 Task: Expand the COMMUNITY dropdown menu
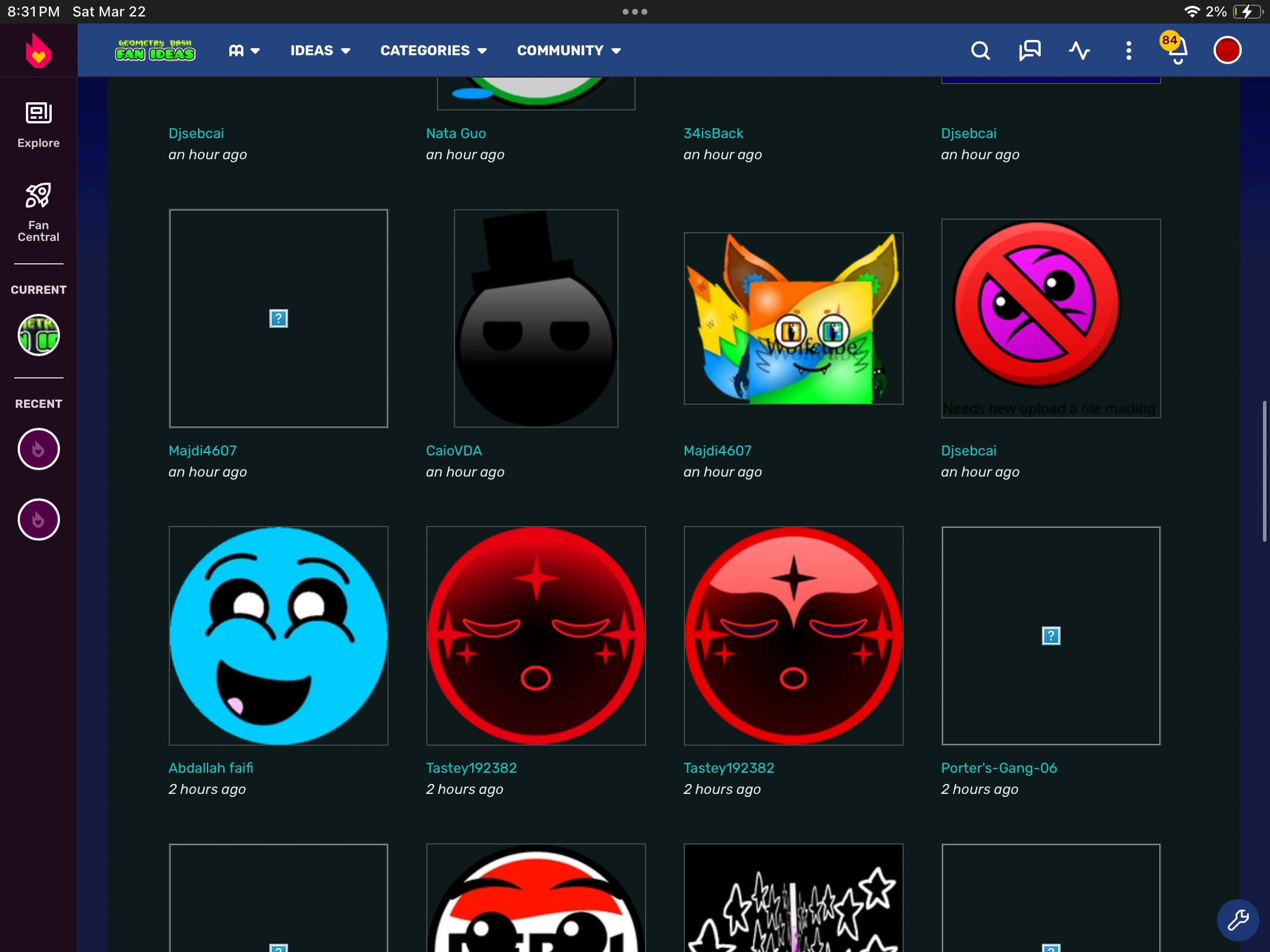(569, 51)
